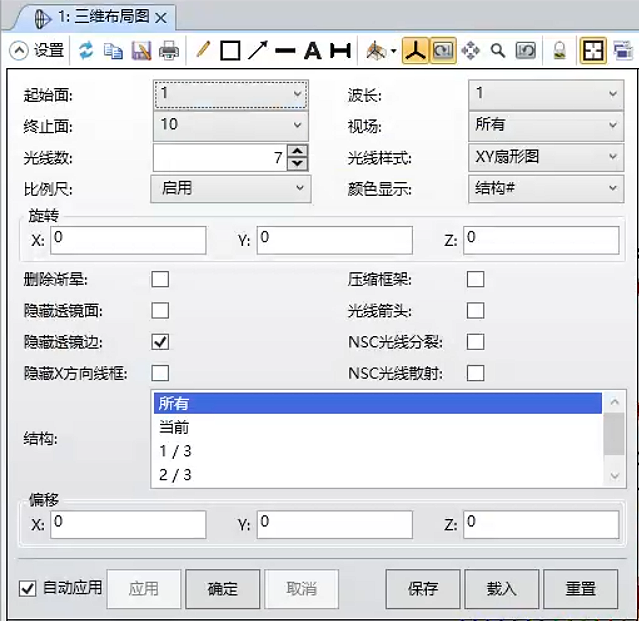Click the 结构 list scroll down arrow
The image size is (639, 621).
(614, 476)
